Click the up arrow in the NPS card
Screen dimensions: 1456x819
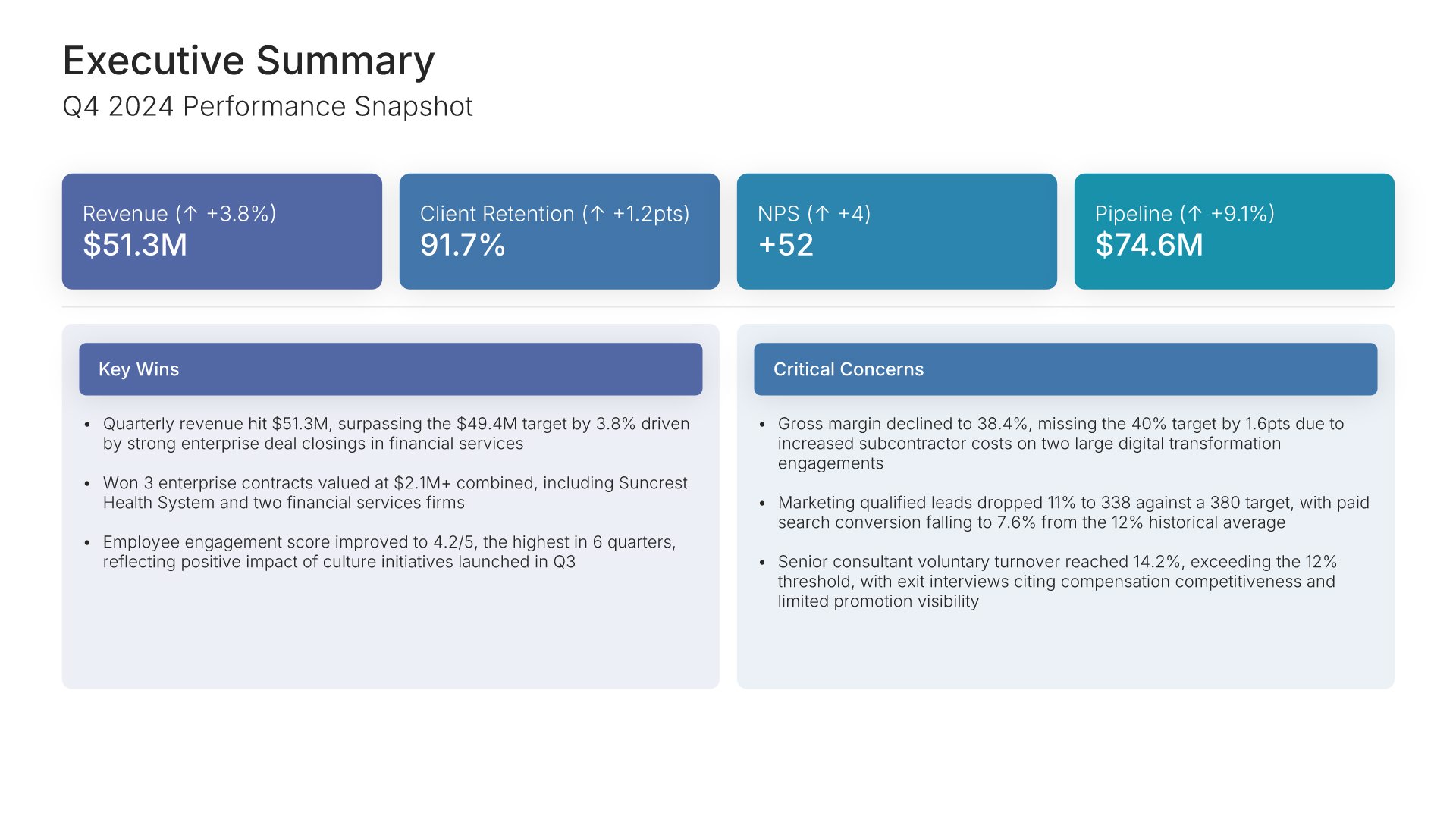[x=822, y=214]
